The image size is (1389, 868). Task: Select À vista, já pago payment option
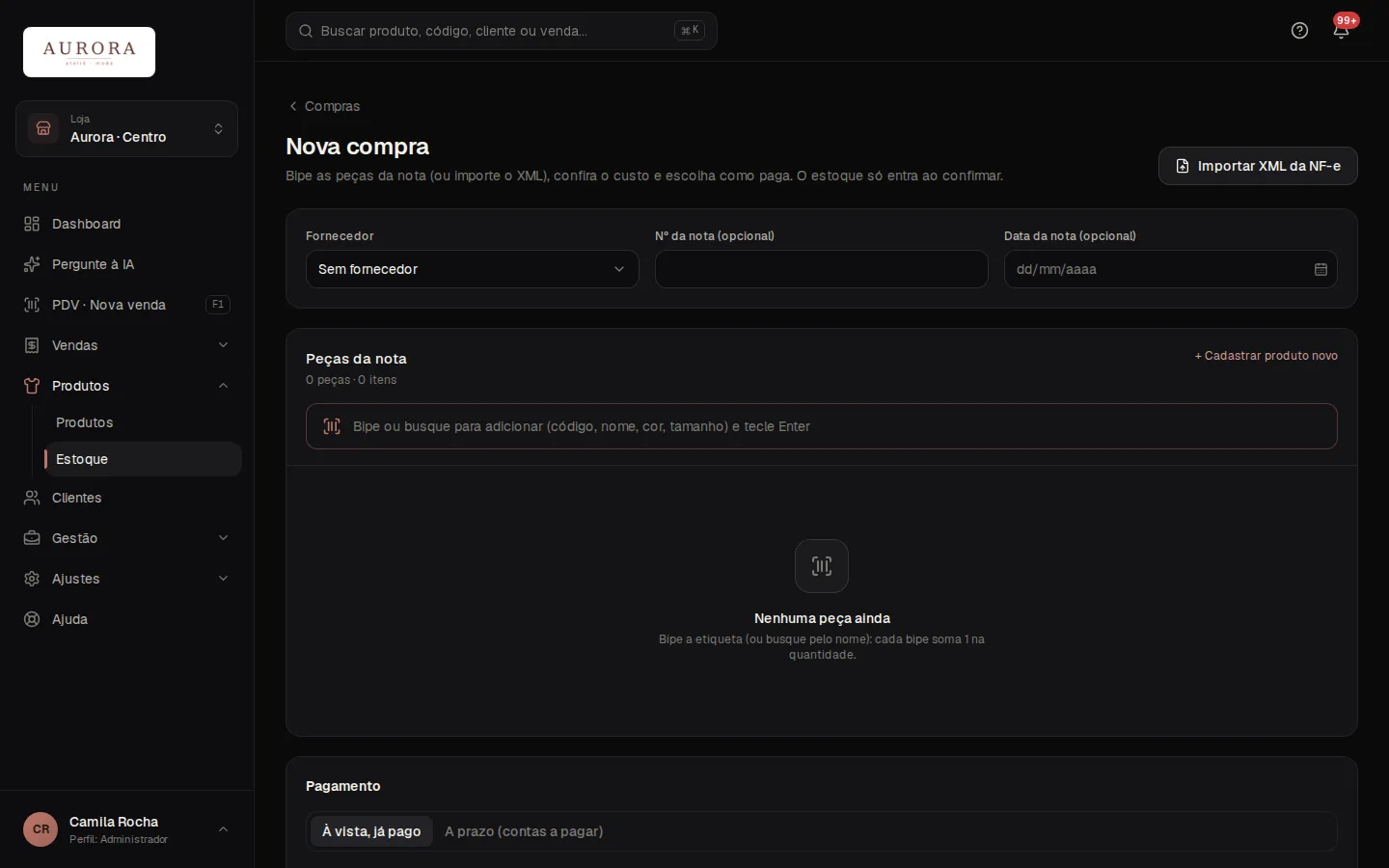coord(371,831)
